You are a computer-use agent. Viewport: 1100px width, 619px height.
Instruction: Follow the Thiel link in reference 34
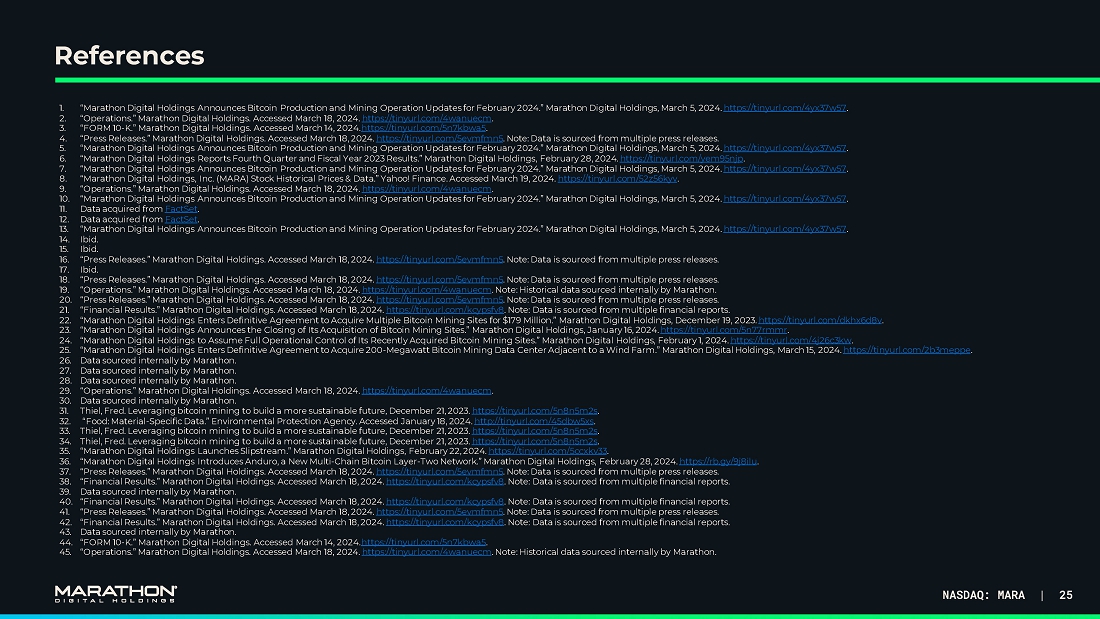tap(535, 441)
